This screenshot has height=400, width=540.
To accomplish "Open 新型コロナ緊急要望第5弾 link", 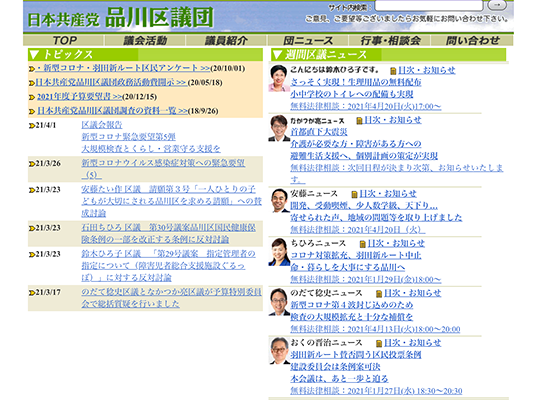I will (128, 137).
